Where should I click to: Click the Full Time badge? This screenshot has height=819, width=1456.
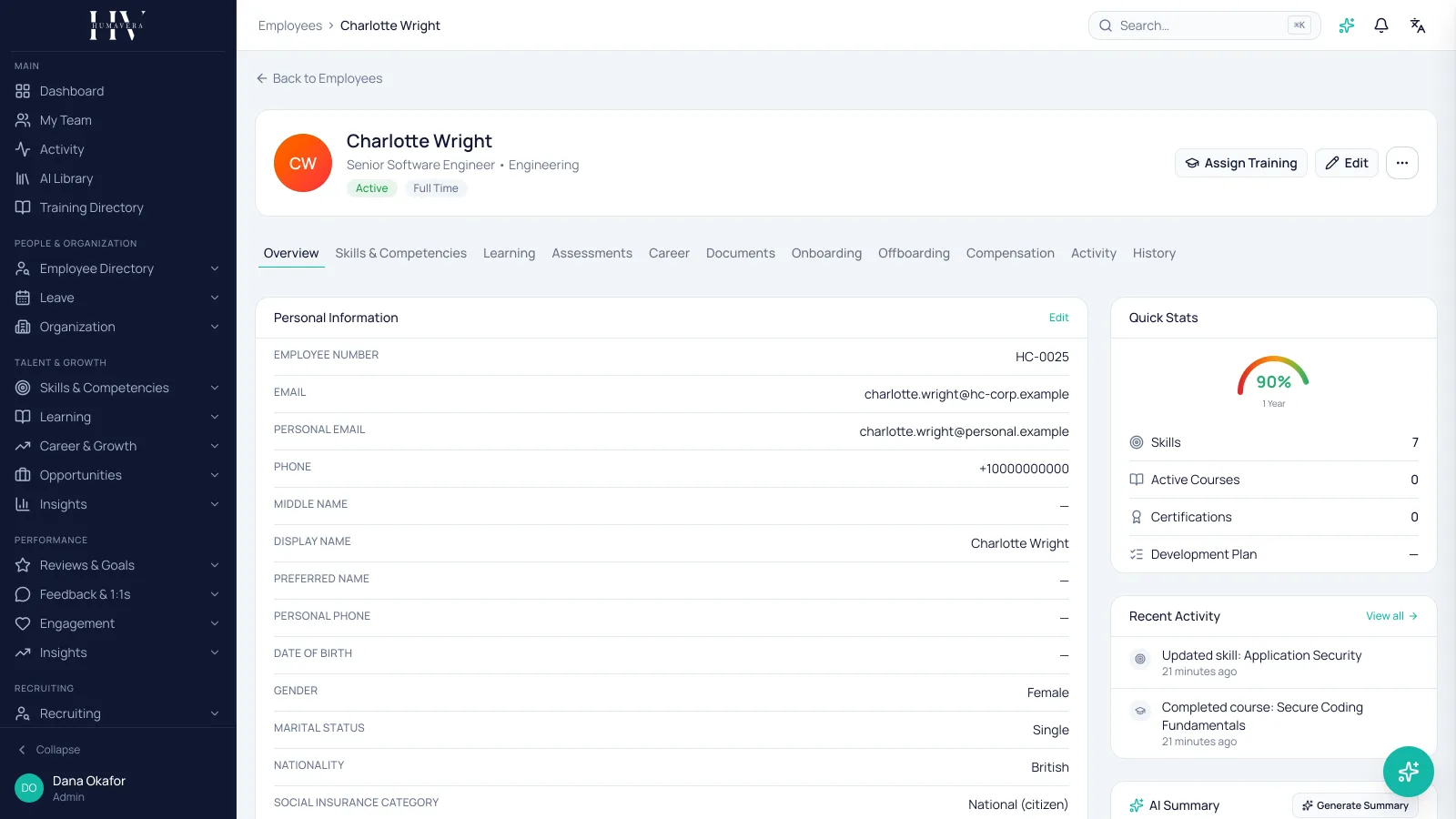click(x=436, y=188)
